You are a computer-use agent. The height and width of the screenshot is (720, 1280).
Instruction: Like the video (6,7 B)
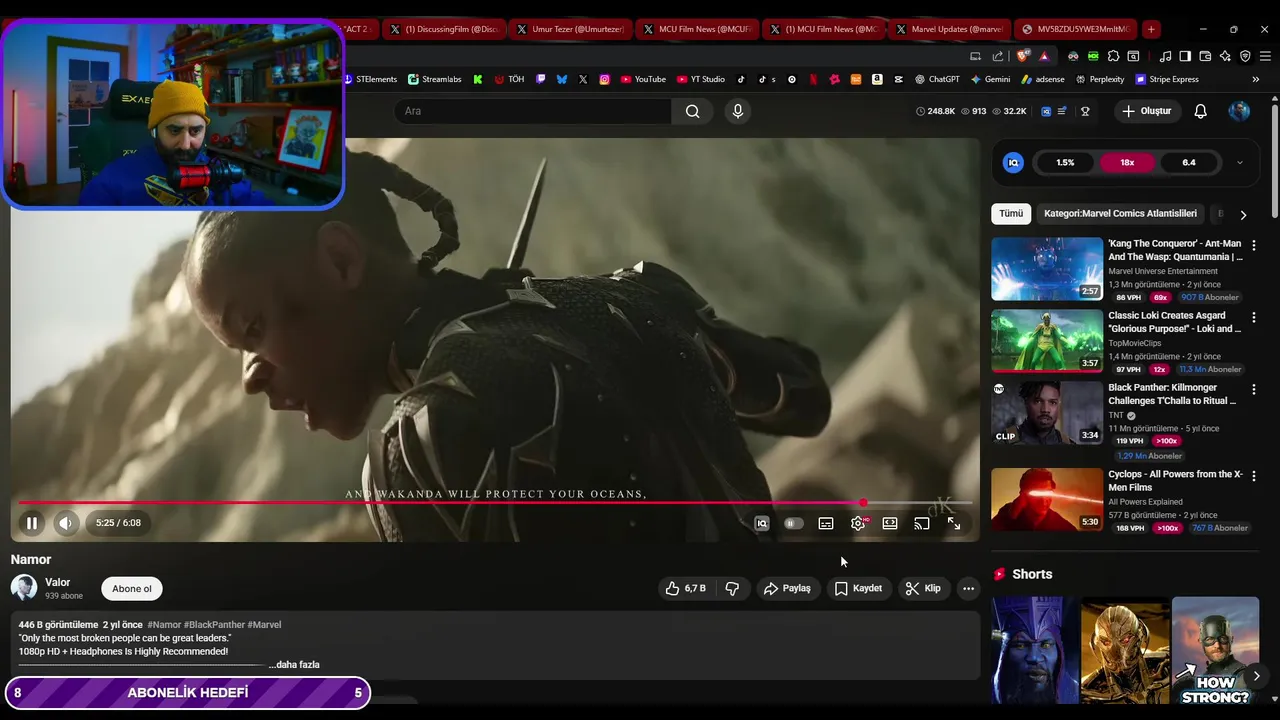pyautogui.click(x=687, y=589)
